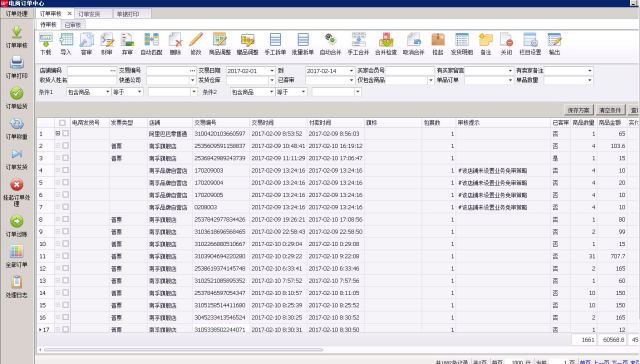The height and width of the screenshot is (364, 640).
Task: Toggle the select-all checkbox in table header
Action: 62,122
